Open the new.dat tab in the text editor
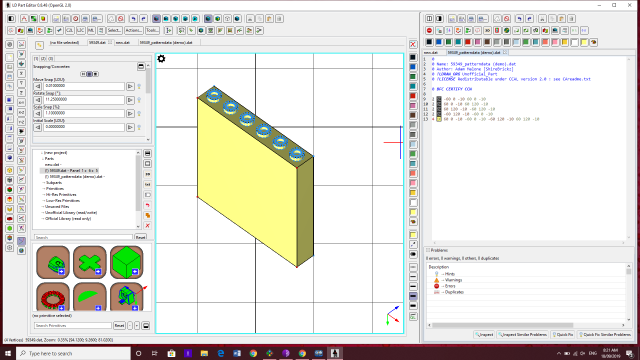Viewport: 640px width, 360px height. 431,53
